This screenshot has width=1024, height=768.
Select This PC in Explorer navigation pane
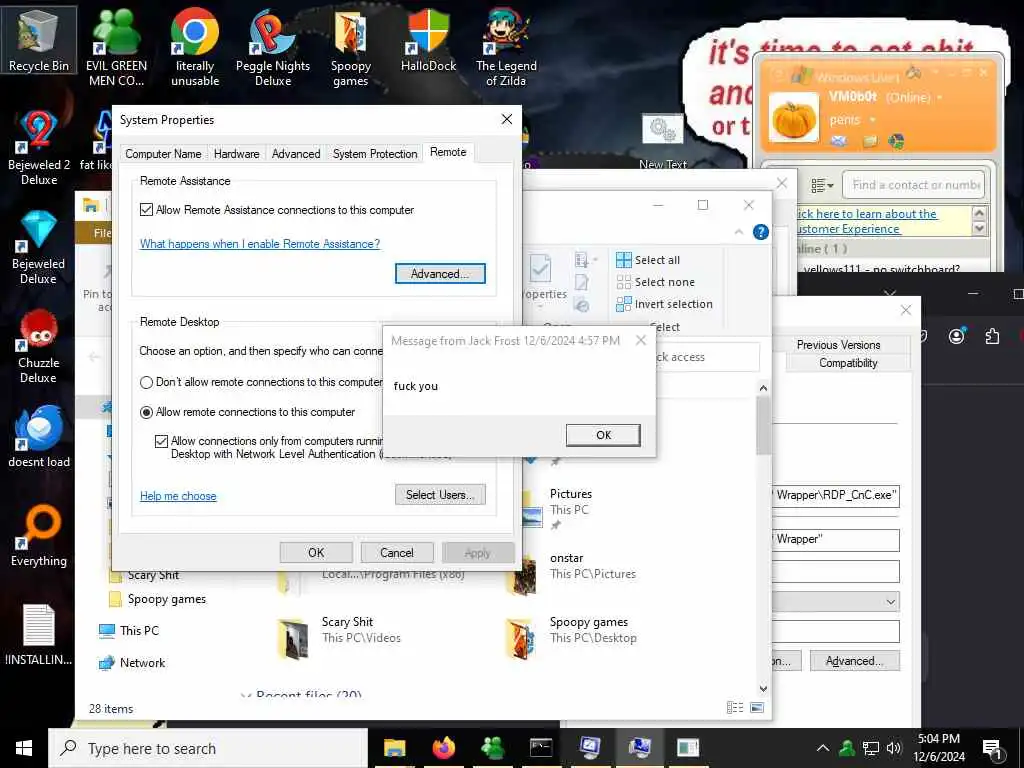click(129, 631)
